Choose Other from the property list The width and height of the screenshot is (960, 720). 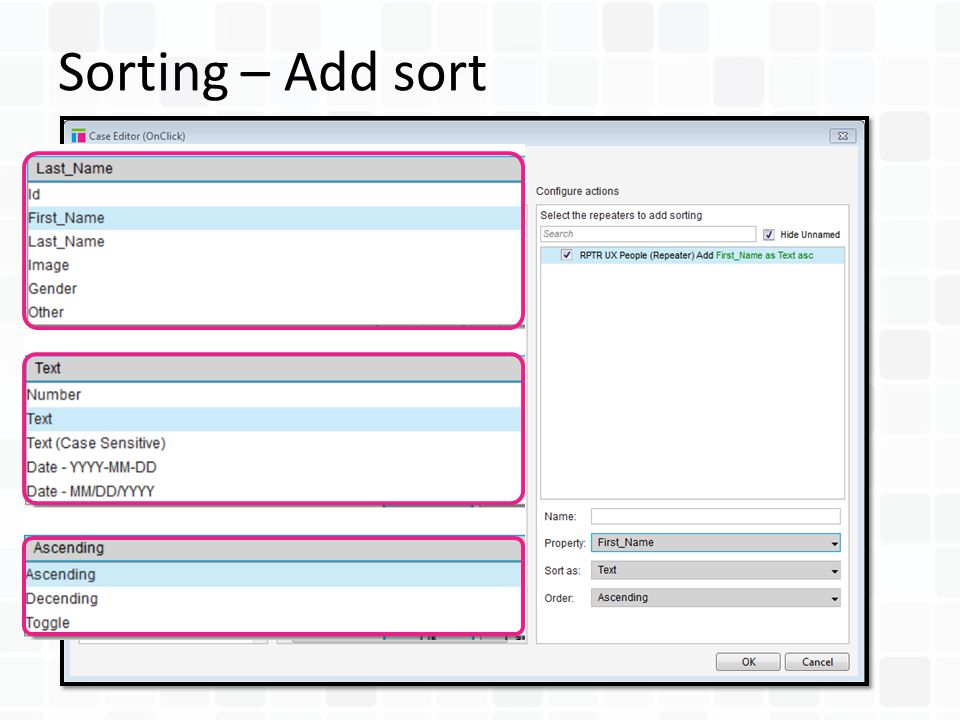tap(274, 312)
